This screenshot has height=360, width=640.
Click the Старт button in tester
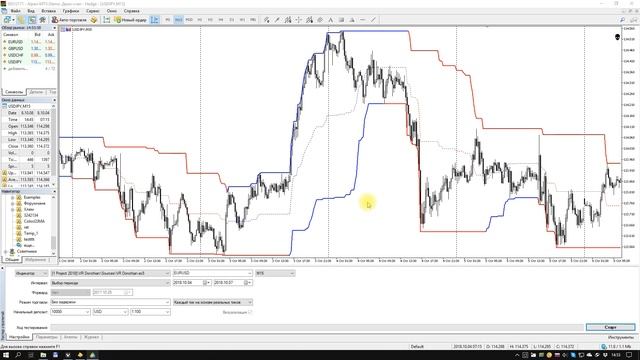610,327
